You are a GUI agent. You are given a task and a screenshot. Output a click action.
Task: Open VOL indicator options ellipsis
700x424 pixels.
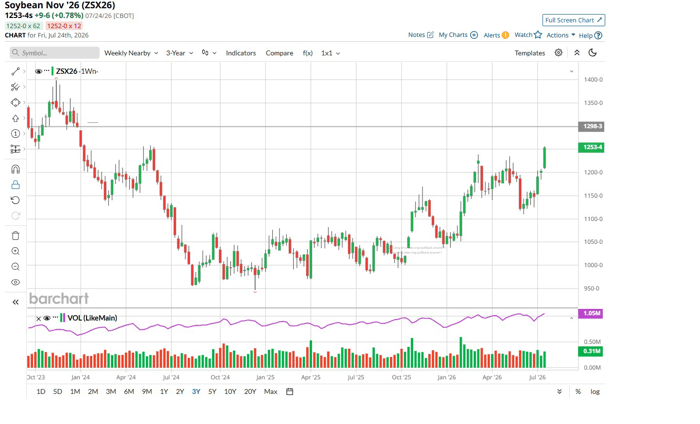(x=55, y=318)
